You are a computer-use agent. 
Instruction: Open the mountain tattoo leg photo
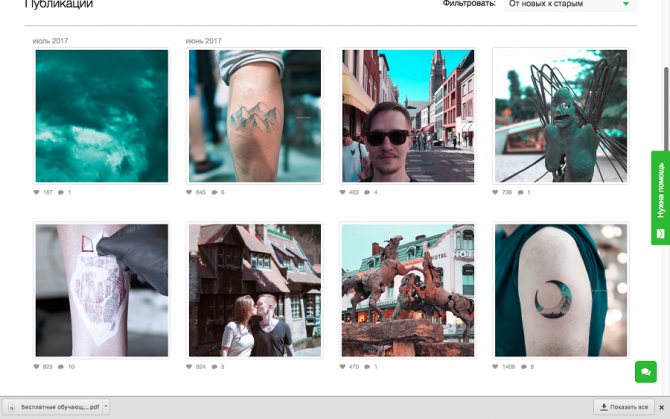pyautogui.click(x=255, y=116)
